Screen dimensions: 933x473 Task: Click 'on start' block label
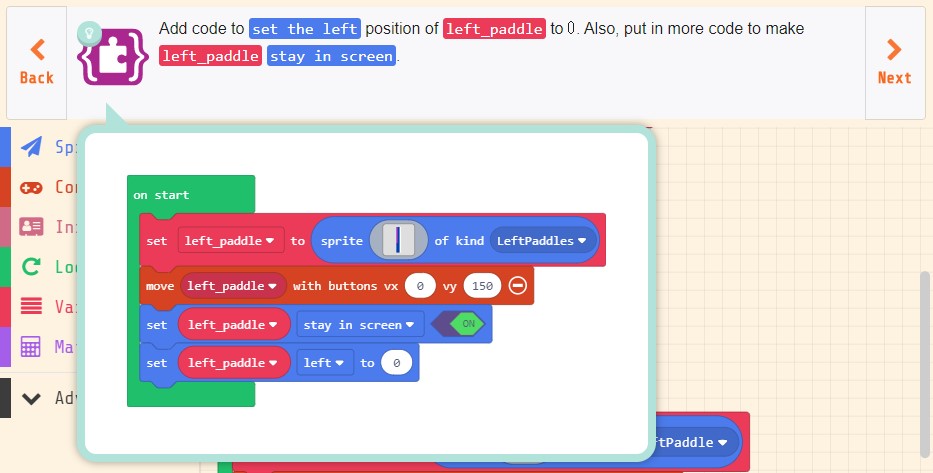click(x=161, y=195)
